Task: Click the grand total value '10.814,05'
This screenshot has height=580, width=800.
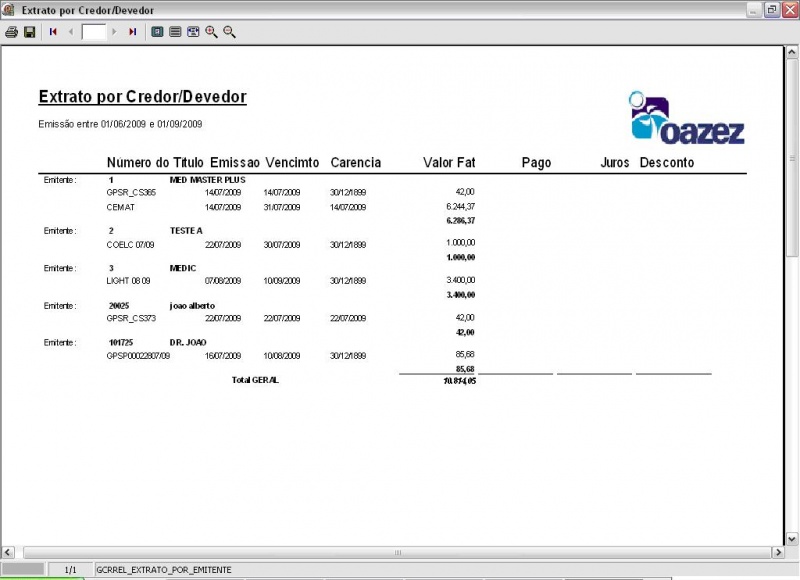Action: pyautogui.click(x=460, y=381)
